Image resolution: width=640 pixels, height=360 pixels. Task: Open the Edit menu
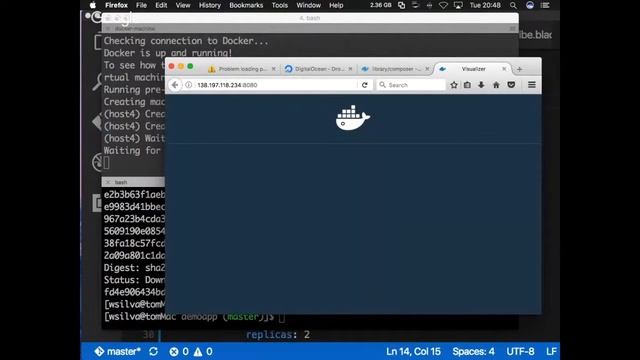pyautogui.click(x=161, y=5)
